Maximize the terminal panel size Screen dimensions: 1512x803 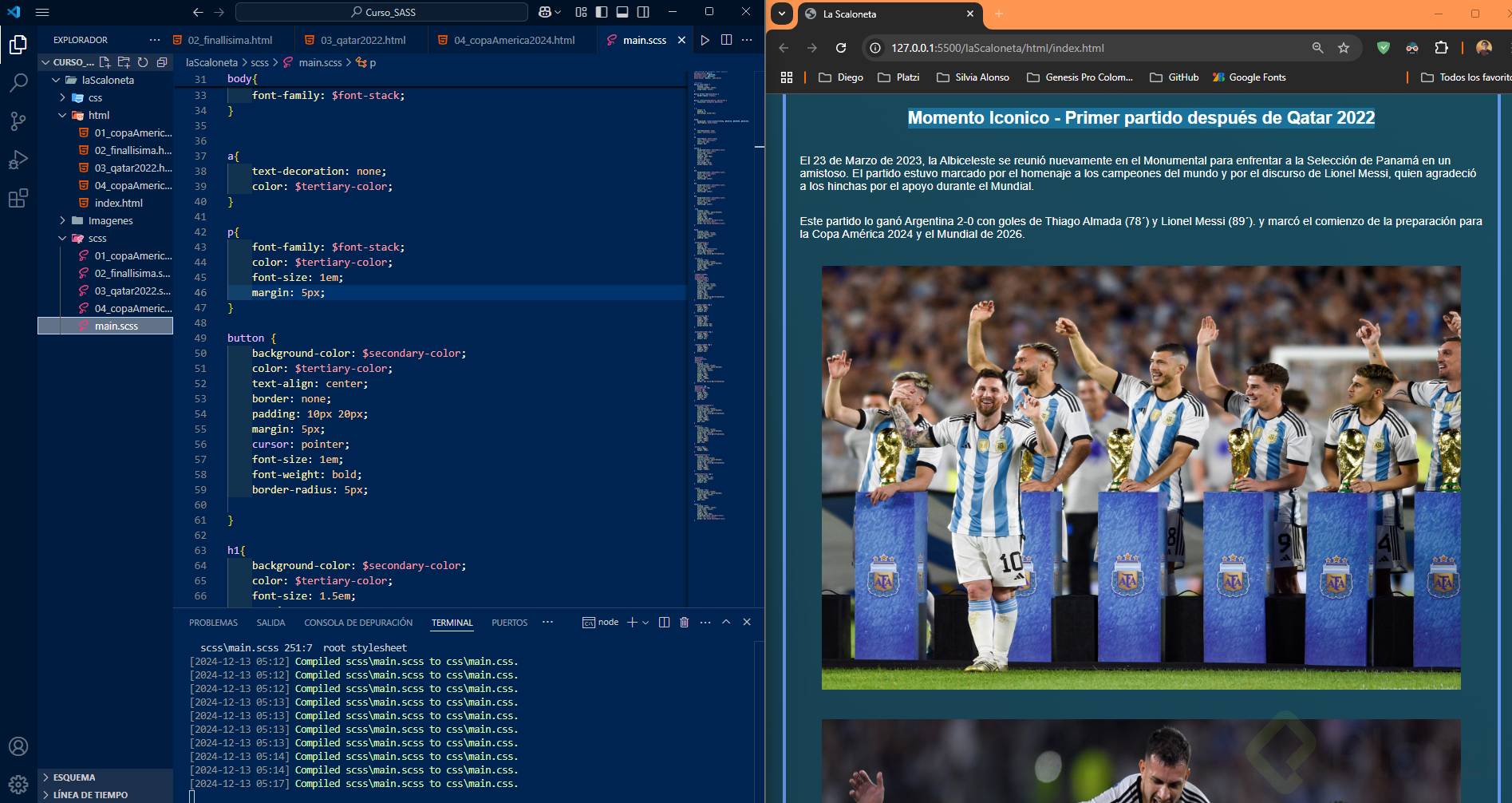(726, 622)
